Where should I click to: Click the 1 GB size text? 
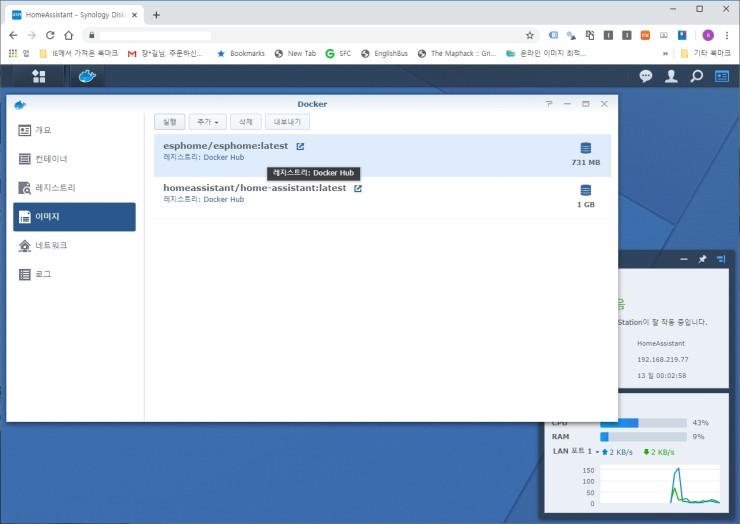click(586, 205)
